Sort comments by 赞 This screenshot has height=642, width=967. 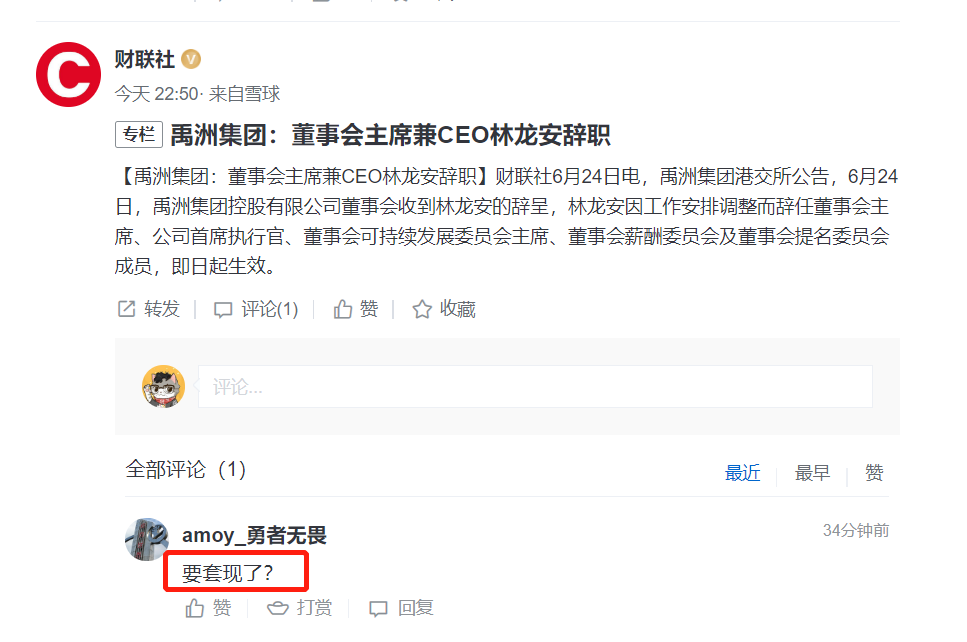874,473
